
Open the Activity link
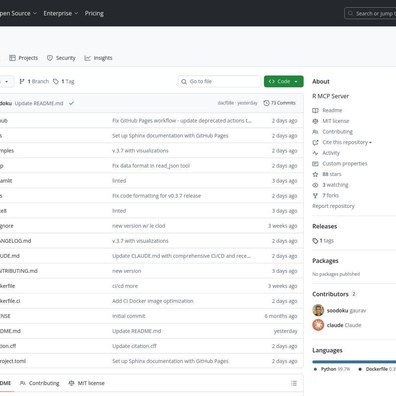331,153
